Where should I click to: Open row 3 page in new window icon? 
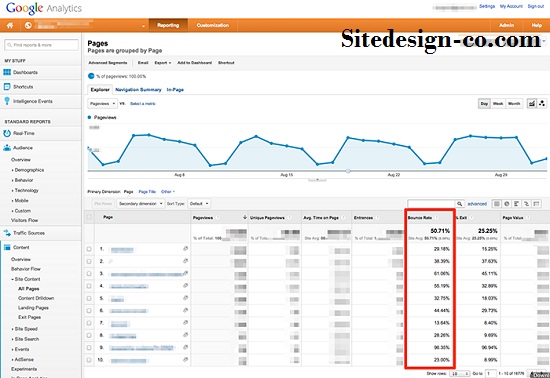tap(185, 273)
